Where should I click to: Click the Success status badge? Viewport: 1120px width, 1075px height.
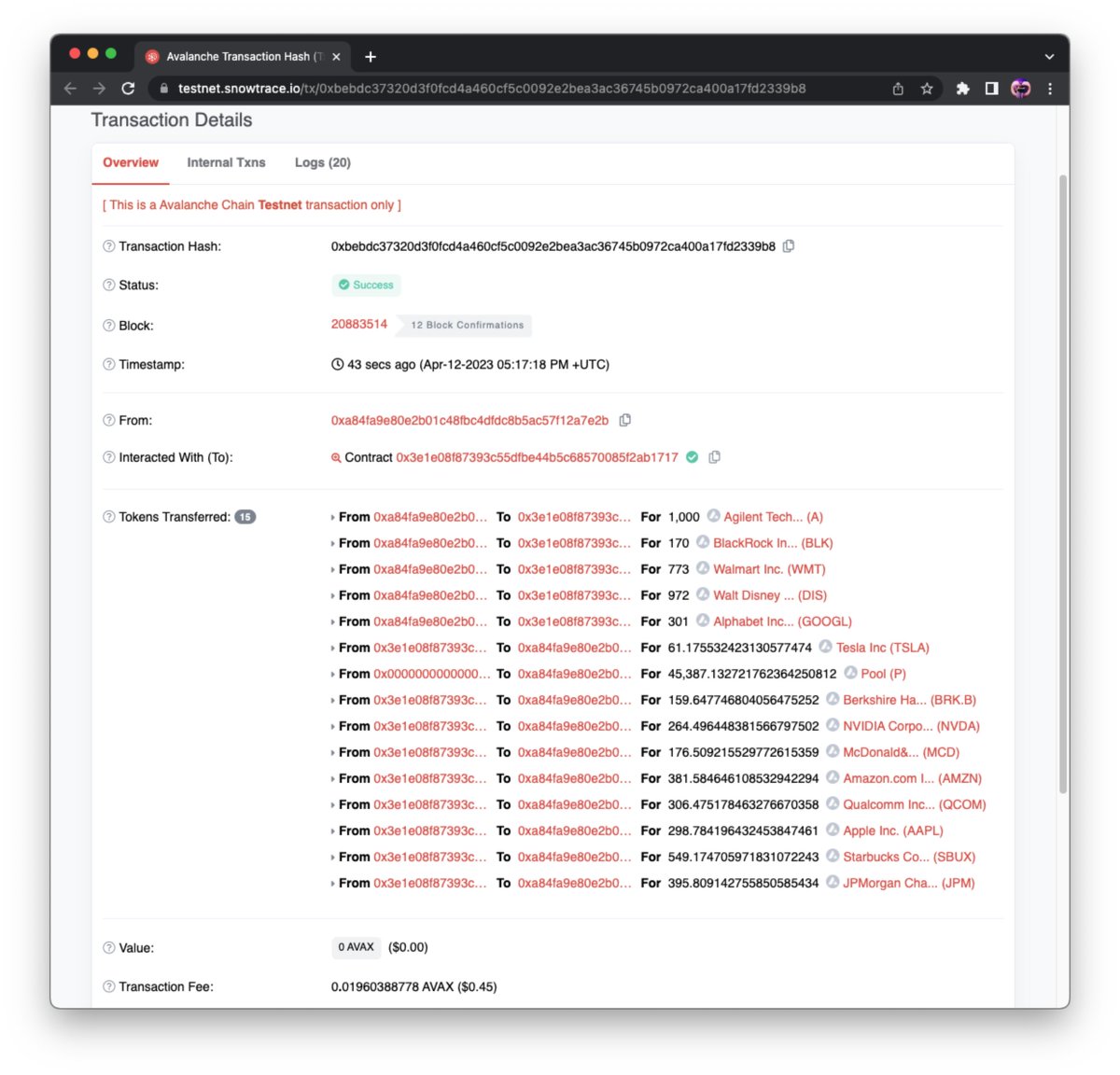pos(366,286)
